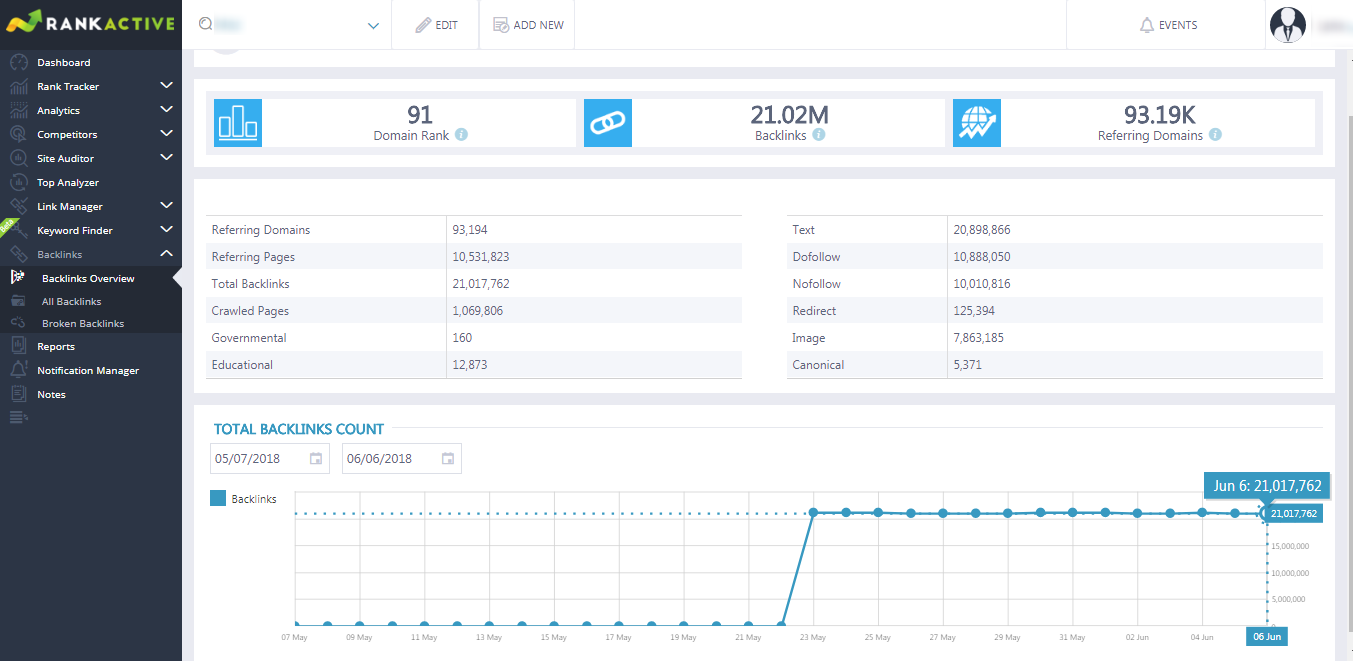Collapse sidebar using the menu toggle icon
Screen dimensions: 1353x661
point(19,417)
